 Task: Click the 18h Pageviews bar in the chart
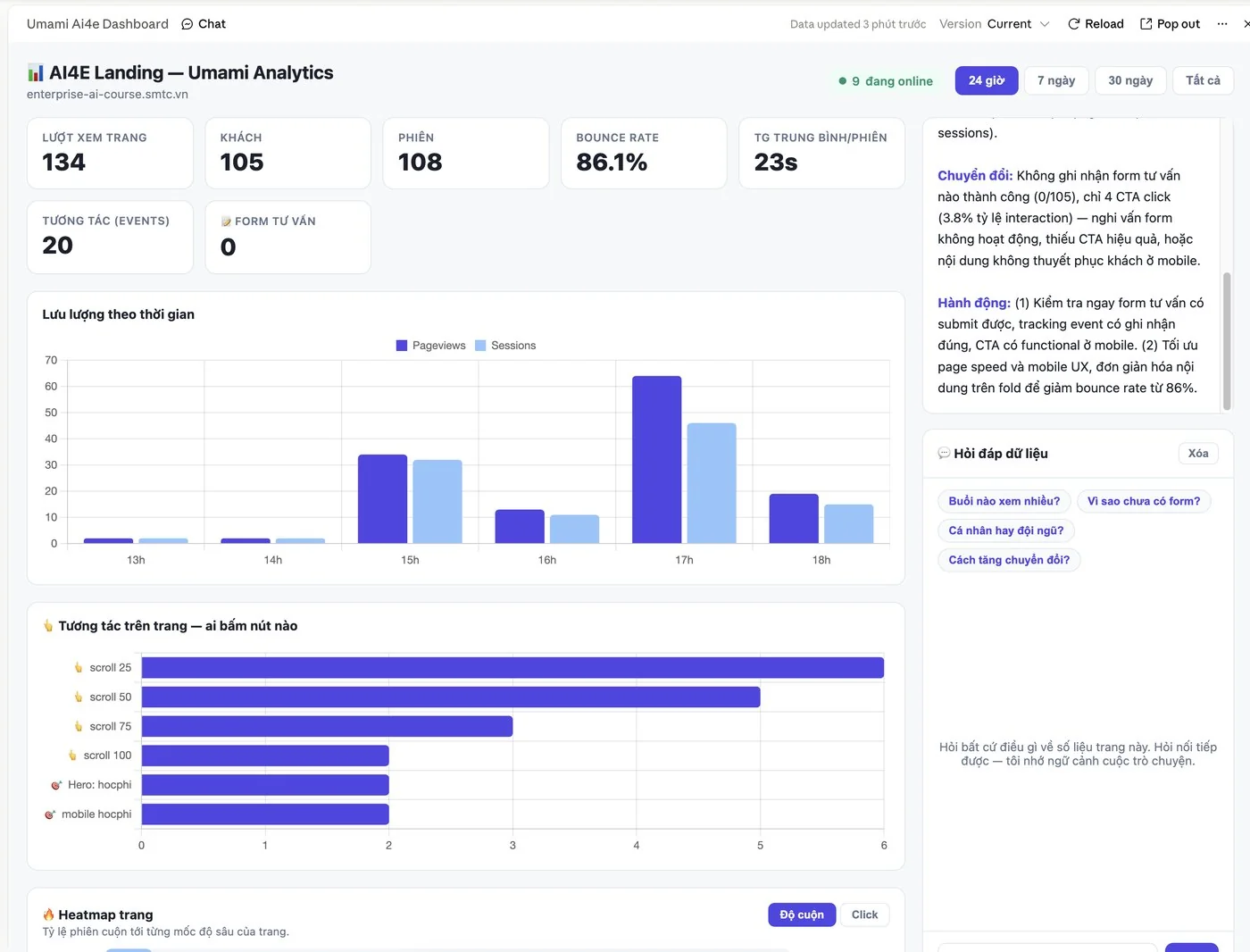point(794,519)
